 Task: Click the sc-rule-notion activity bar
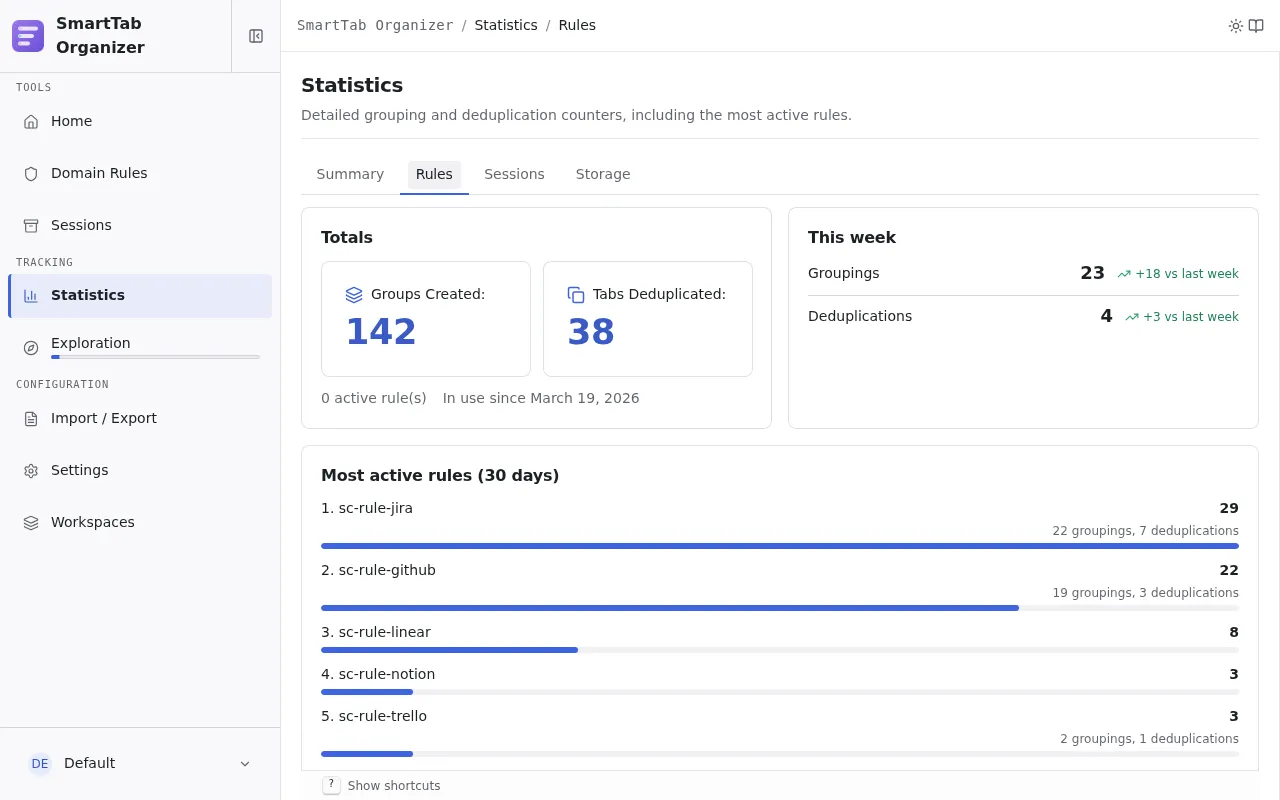(x=780, y=692)
